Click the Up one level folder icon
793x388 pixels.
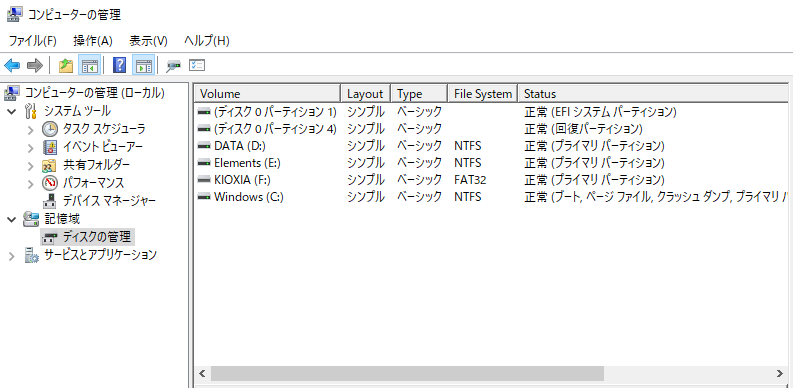click(x=66, y=65)
